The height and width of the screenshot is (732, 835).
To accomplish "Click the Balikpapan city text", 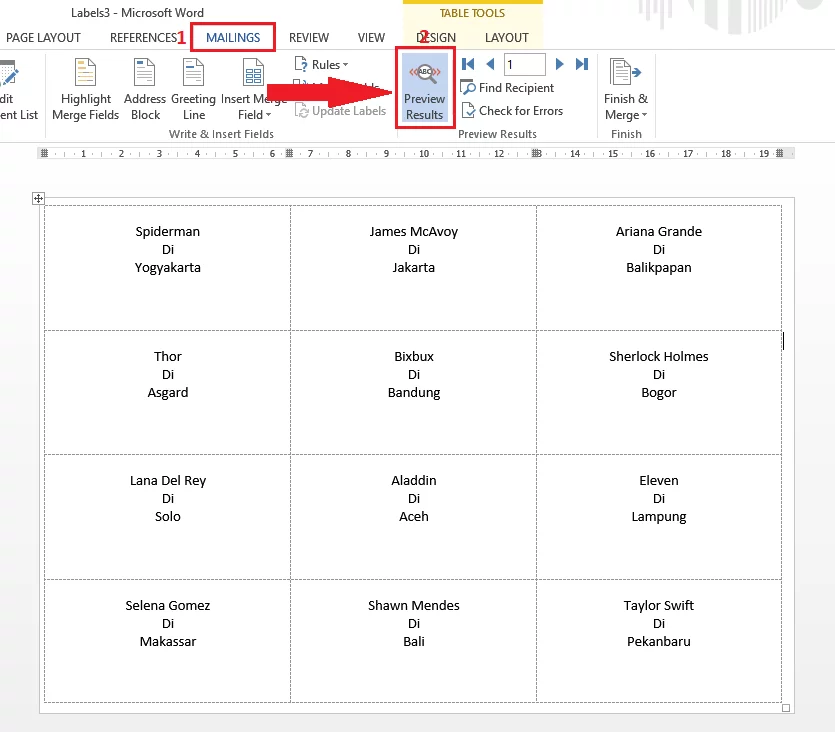I will coord(659,268).
